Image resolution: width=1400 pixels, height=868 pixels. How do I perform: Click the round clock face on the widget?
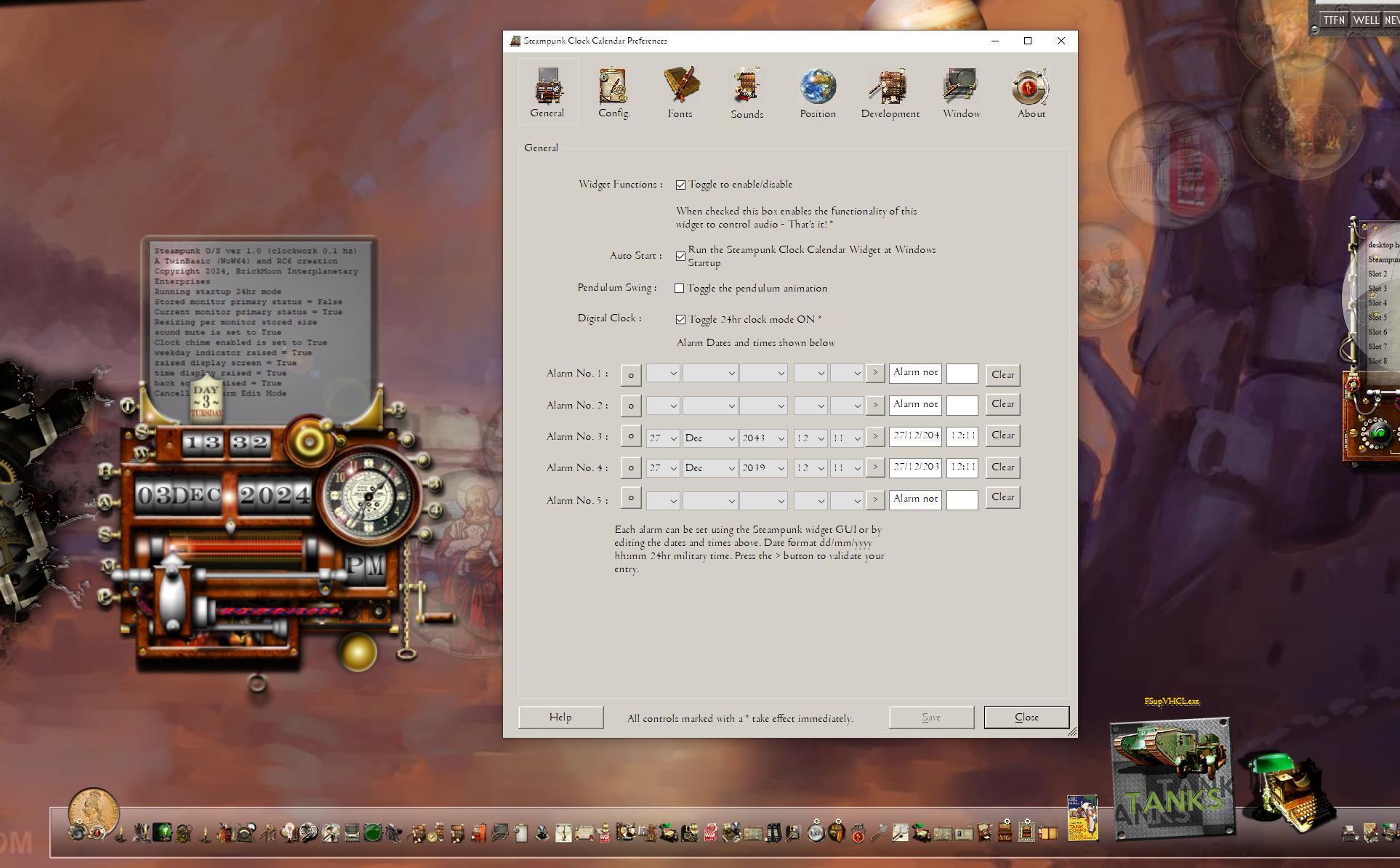point(369,494)
